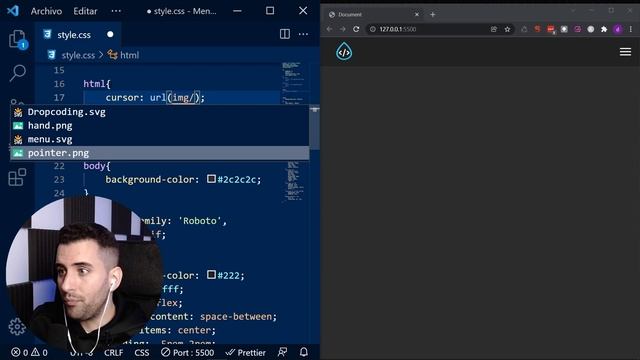Click inside the url(img/) value on line 17
640x360 pixels.
click(x=183, y=98)
